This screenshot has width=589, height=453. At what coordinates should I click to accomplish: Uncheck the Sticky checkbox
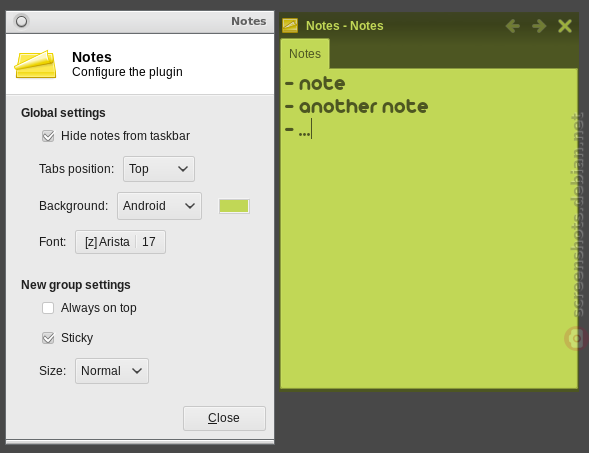(48, 338)
